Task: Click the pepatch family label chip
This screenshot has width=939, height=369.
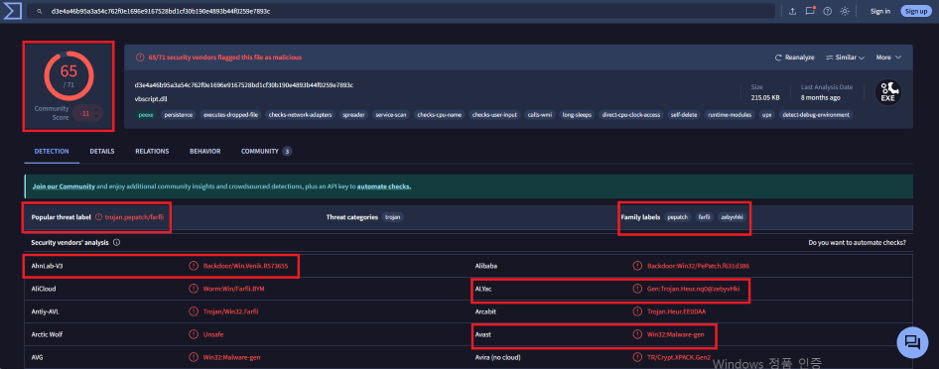Action: [x=678, y=217]
